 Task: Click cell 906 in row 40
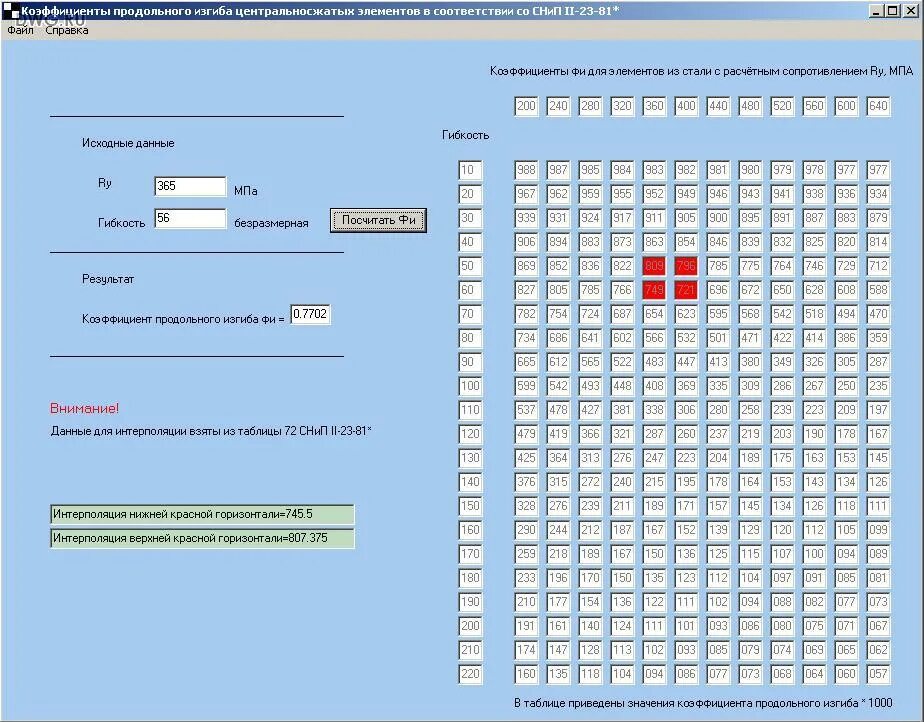[526, 242]
